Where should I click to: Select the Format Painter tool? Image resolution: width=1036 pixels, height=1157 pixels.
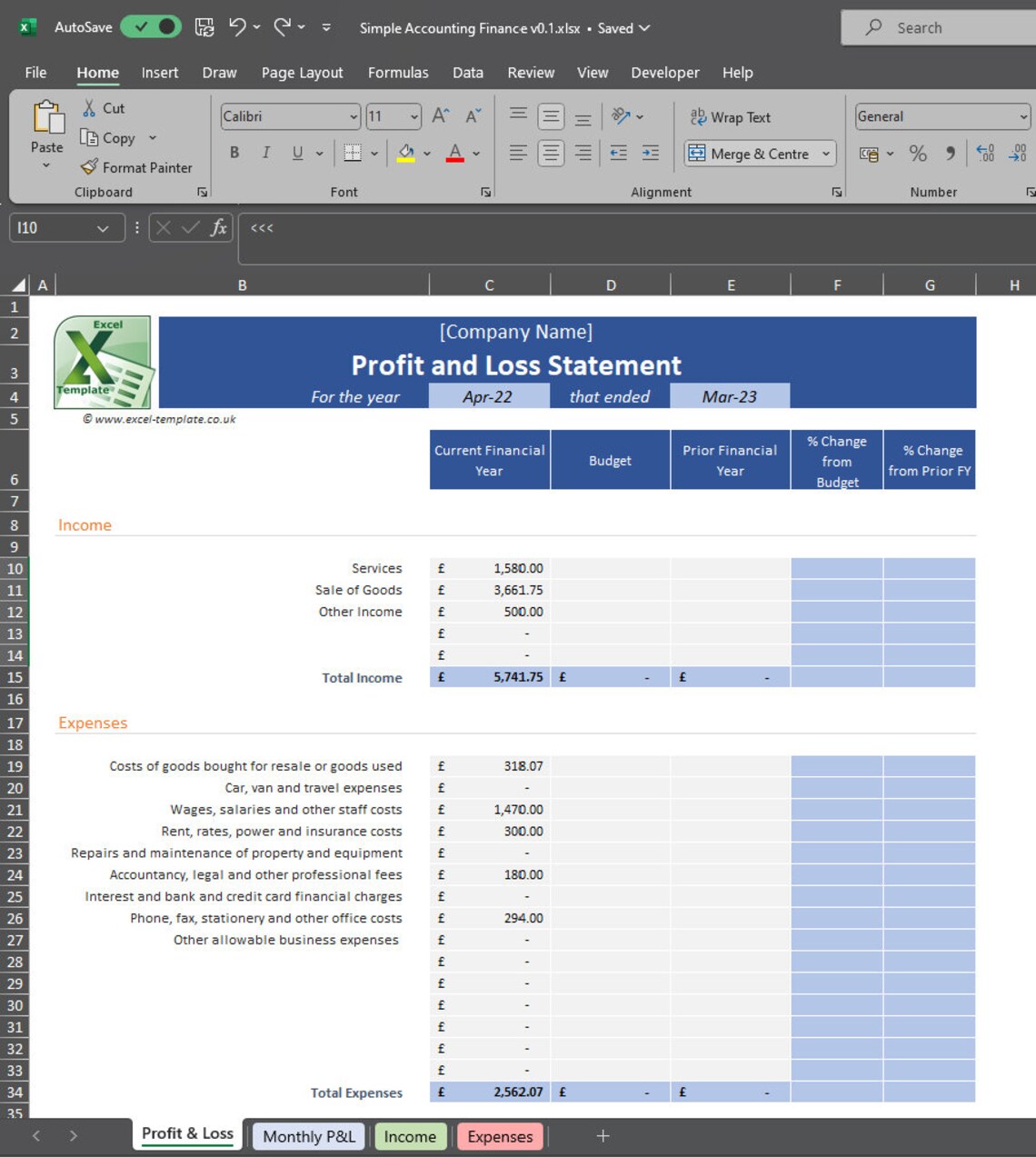(137, 167)
